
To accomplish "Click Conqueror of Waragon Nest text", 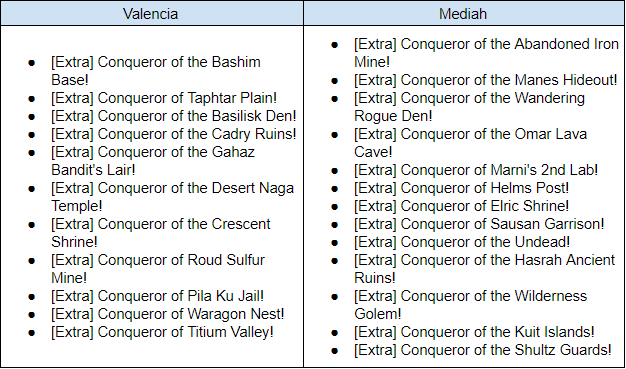I will [168, 314].
